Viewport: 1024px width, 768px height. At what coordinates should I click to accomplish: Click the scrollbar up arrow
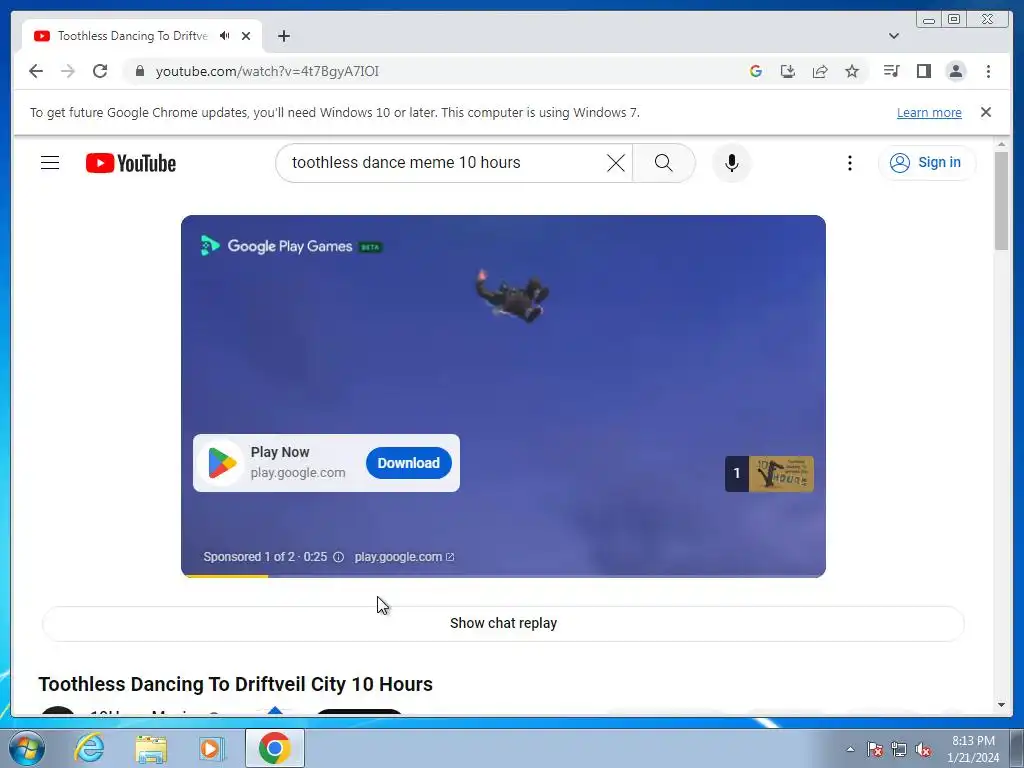(1001, 144)
